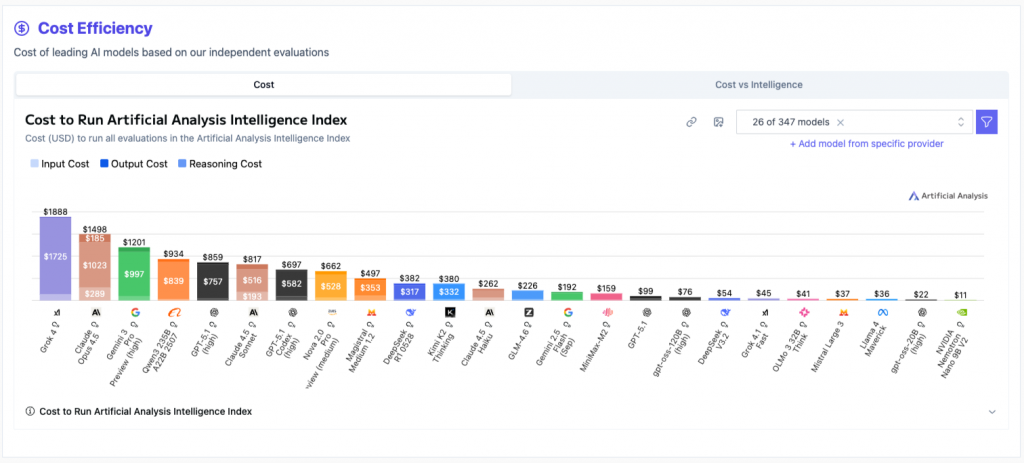Click the Meta logo for Llama 4 Maverick
The image size is (1024, 463).
click(x=882, y=312)
